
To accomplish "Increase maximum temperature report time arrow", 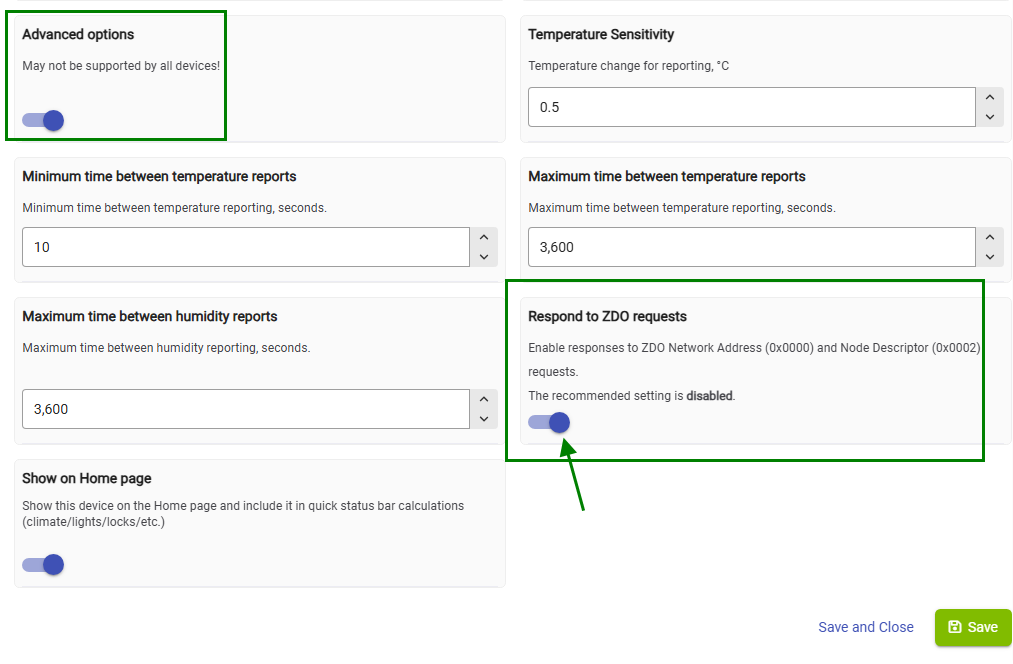I will pos(990,237).
